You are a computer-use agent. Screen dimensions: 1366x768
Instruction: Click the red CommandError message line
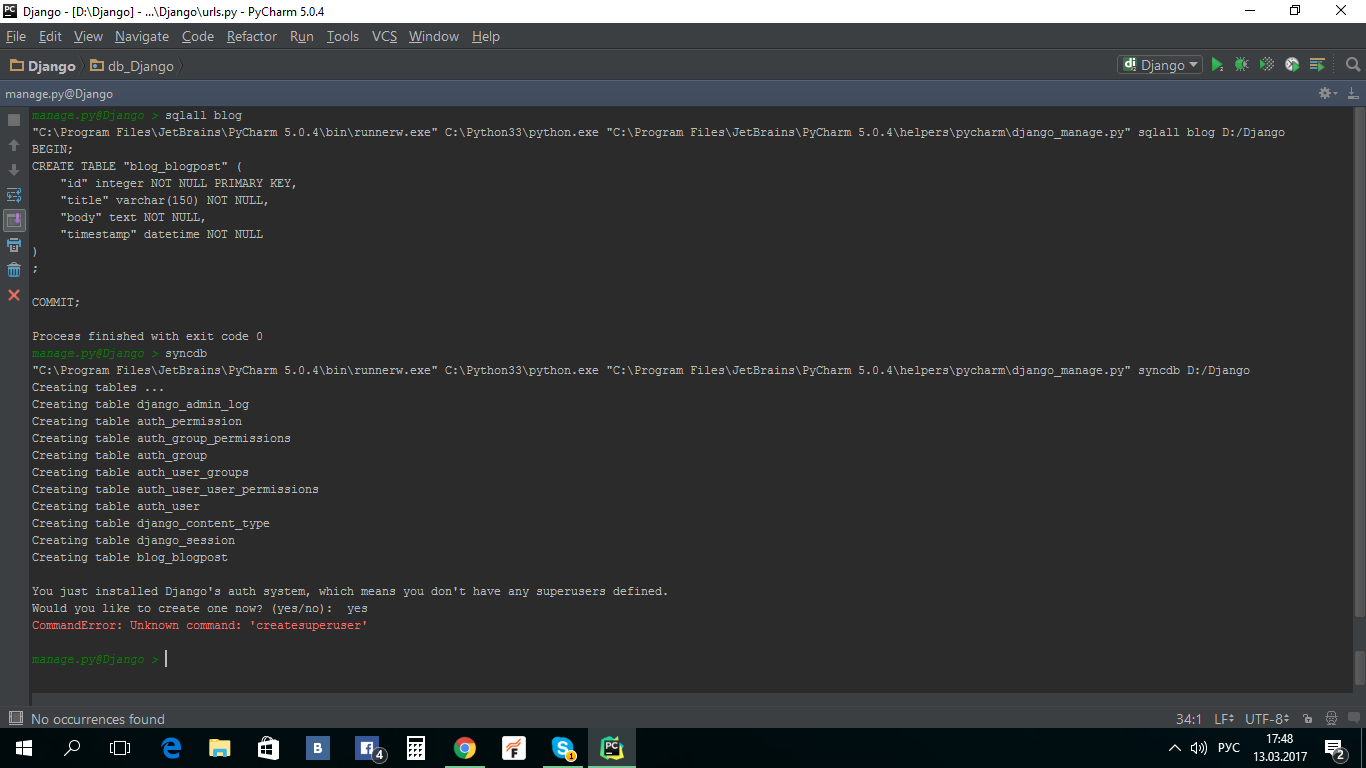click(x=200, y=625)
